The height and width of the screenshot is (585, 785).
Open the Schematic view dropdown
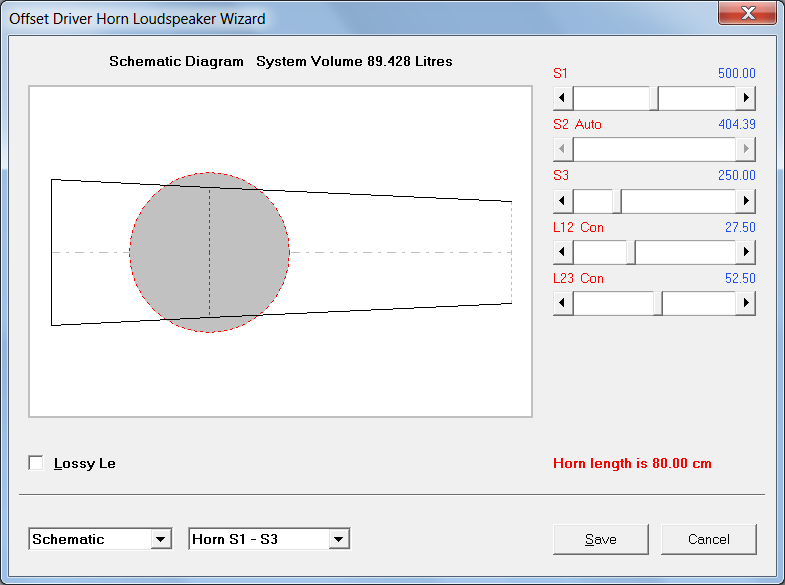160,539
